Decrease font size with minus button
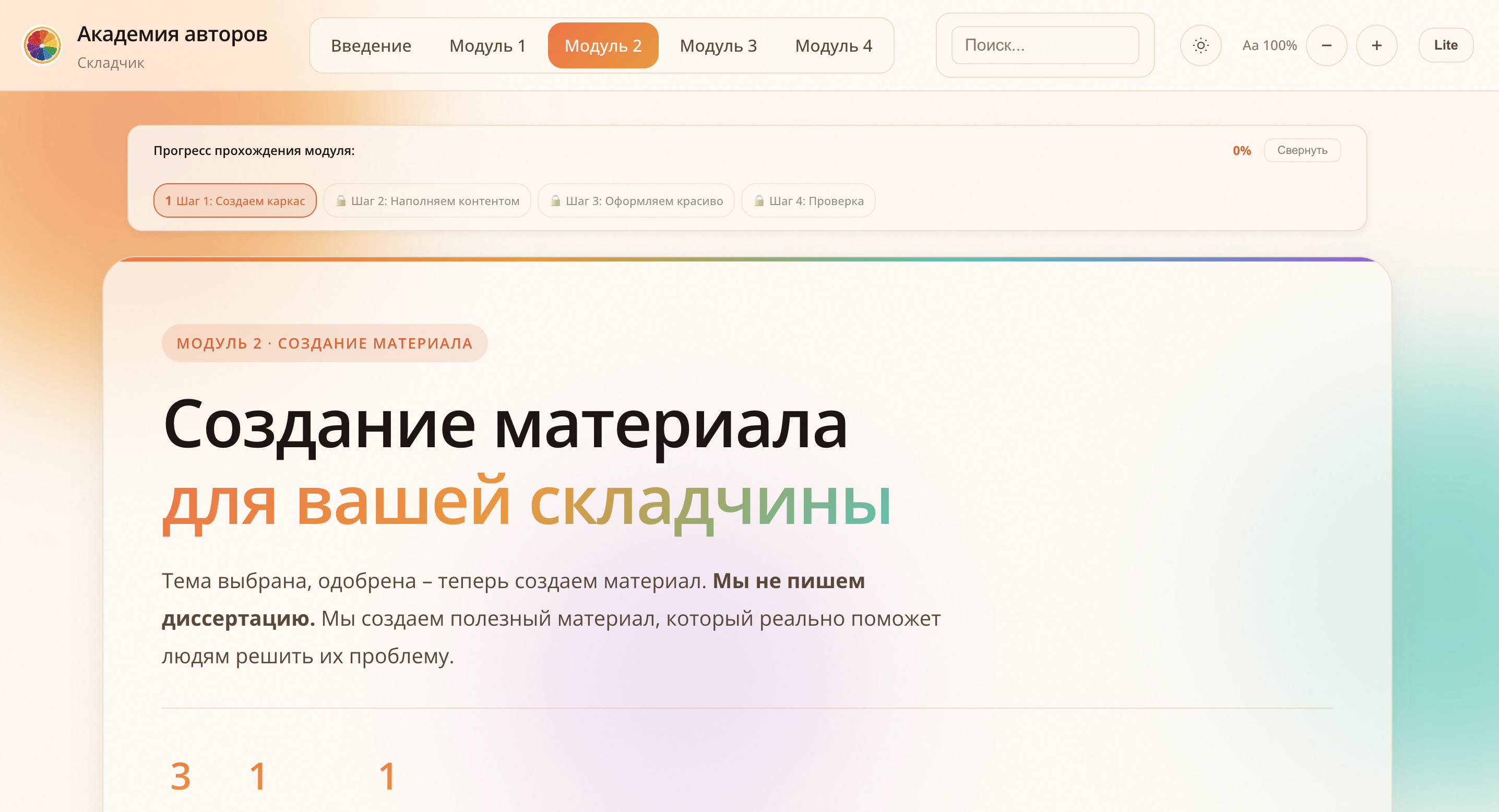This screenshot has height=812, width=1499. 1326,45
